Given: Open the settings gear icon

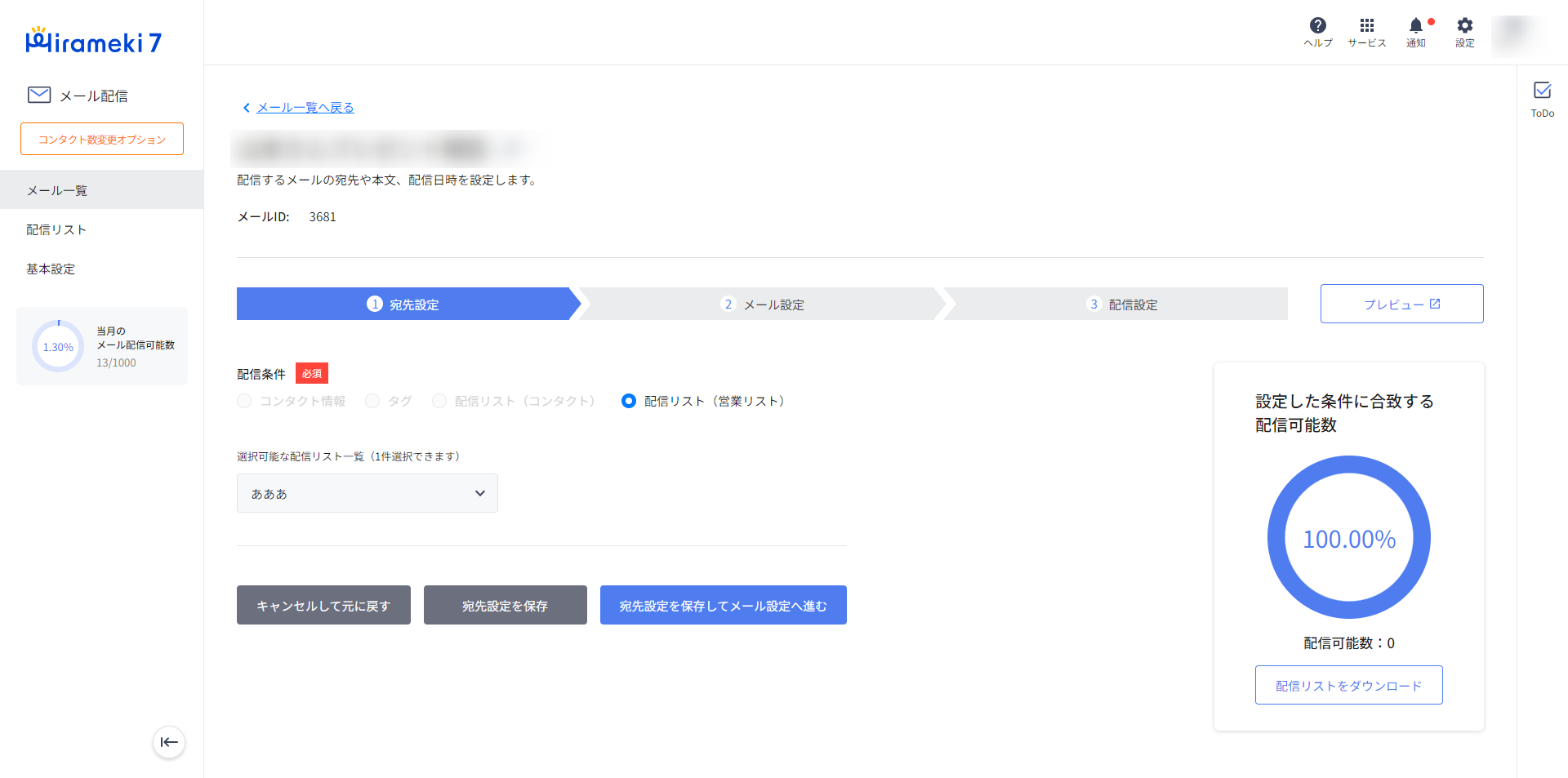Looking at the screenshot, I should point(1464,31).
